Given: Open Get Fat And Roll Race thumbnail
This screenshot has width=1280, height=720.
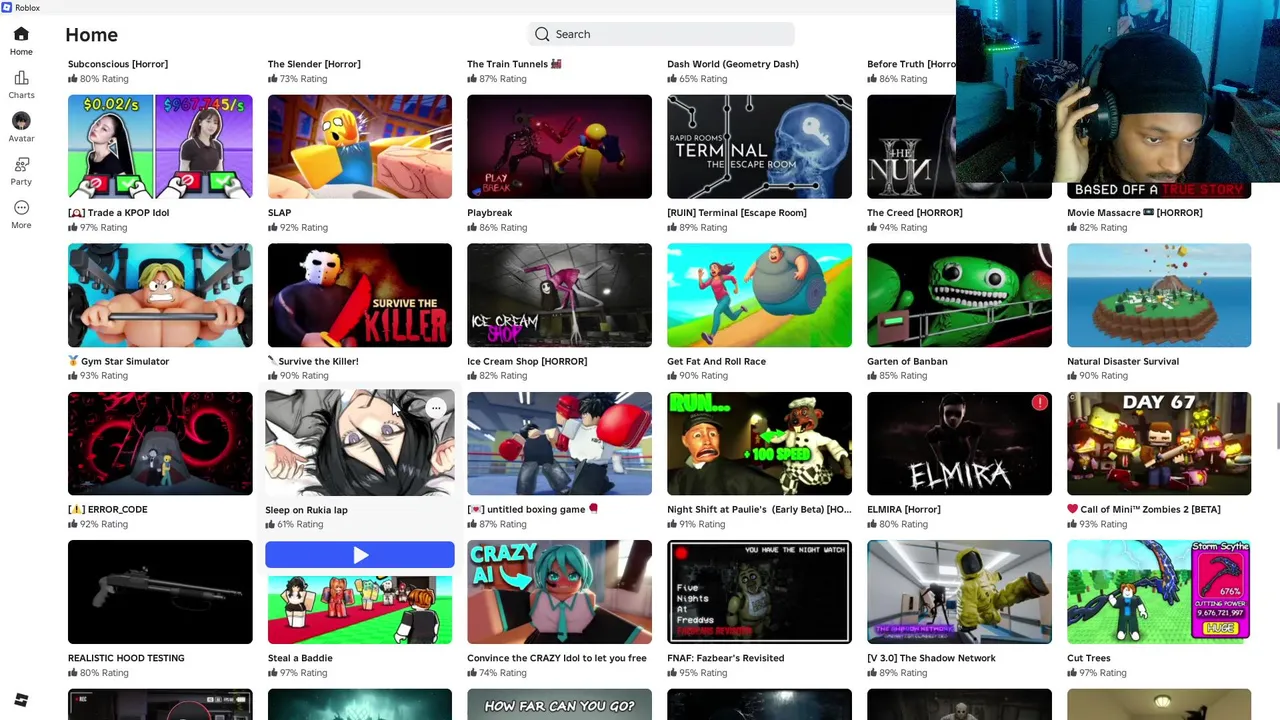Looking at the screenshot, I should (x=759, y=295).
